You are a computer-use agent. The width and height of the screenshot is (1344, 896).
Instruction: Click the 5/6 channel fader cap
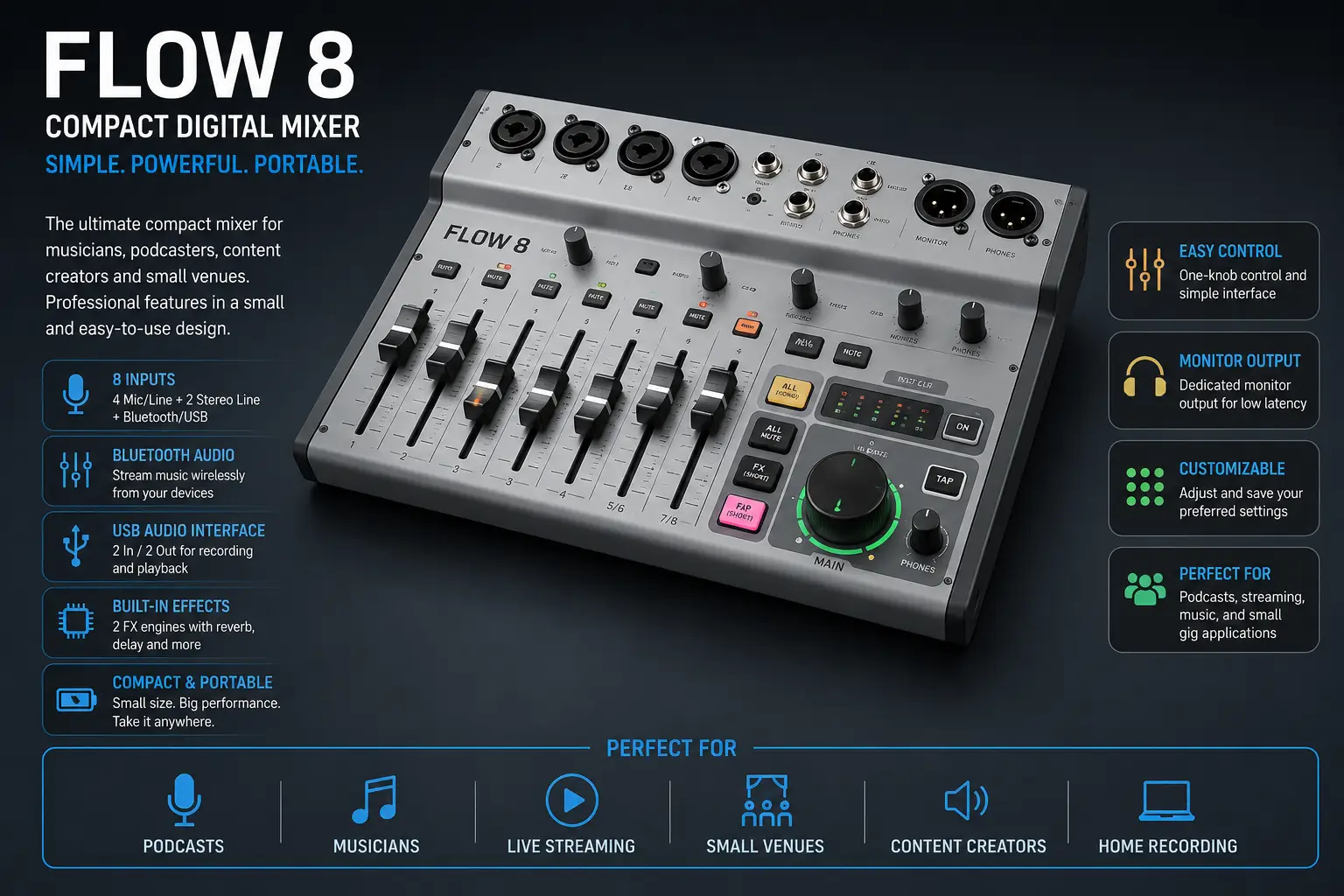click(x=661, y=393)
